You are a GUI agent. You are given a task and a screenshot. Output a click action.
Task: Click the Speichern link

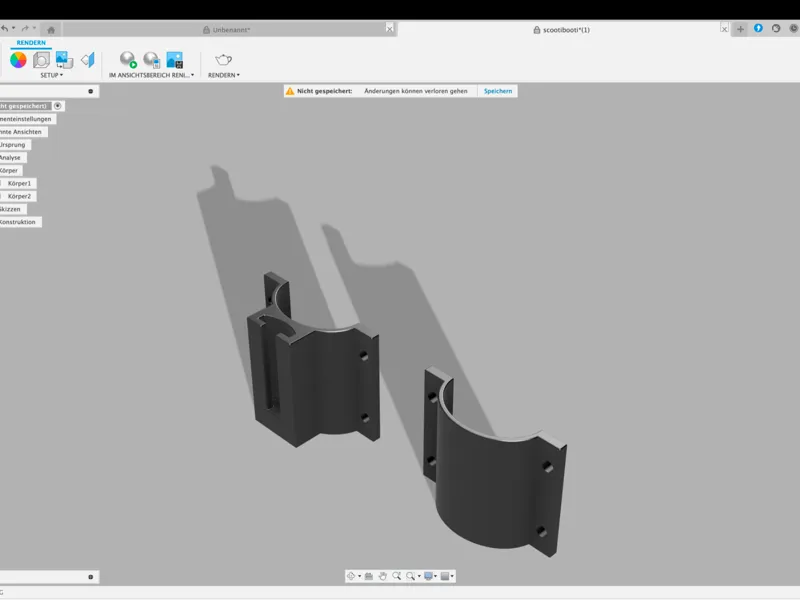pyautogui.click(x=497, y=91)
